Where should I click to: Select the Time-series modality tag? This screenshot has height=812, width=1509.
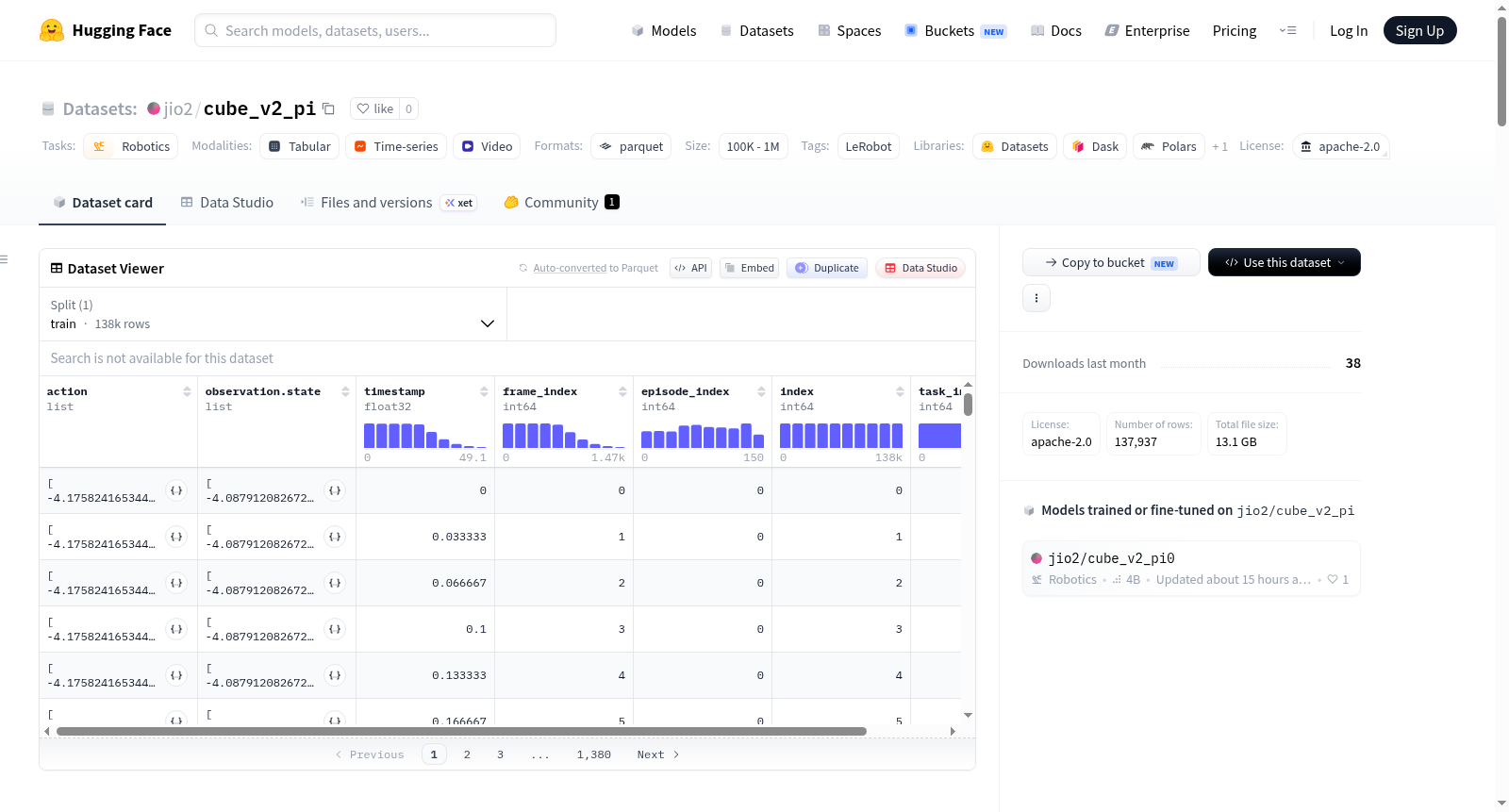(x=396, y=146)
